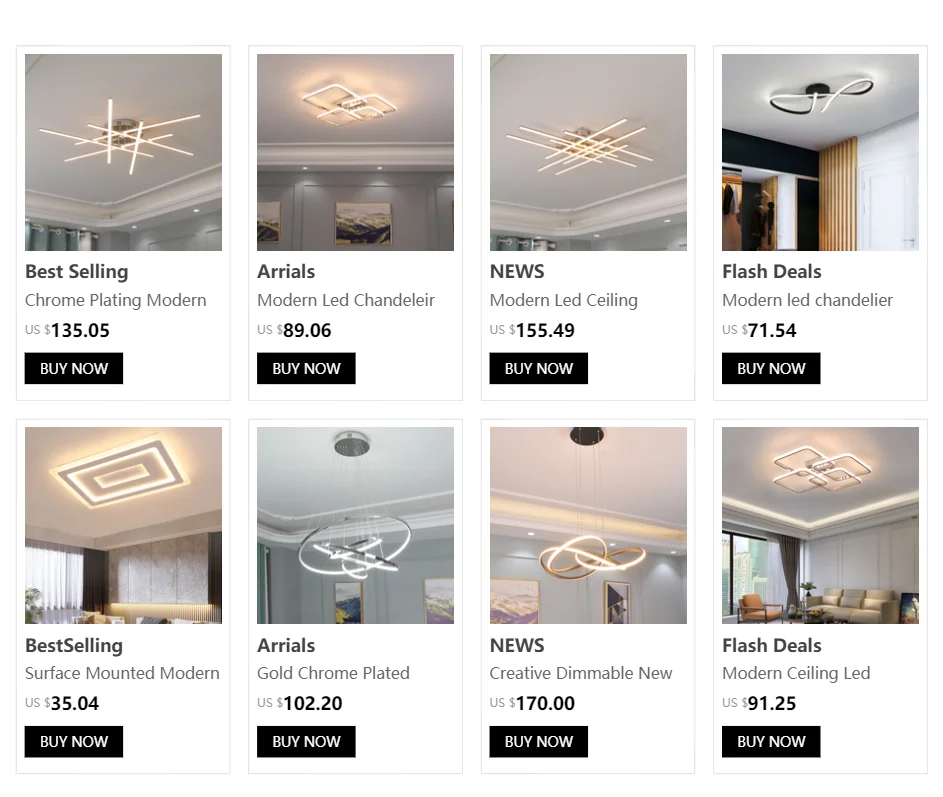Screen dimensions: 943x797
Task: Open the Creative Dimmable gold pendant image
Action: coord(588,525)
